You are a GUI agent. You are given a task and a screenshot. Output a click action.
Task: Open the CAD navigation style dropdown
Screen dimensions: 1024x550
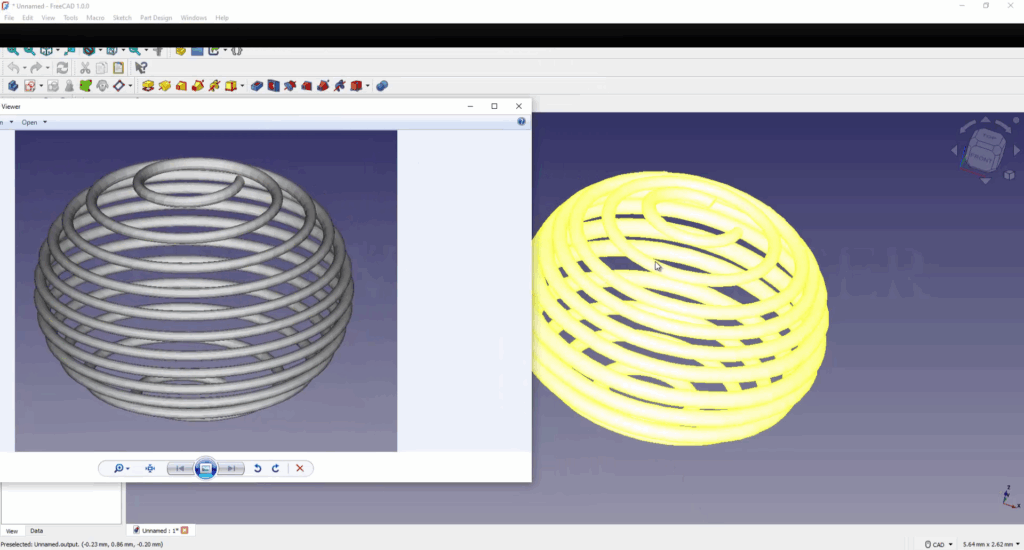pos(941,544)
